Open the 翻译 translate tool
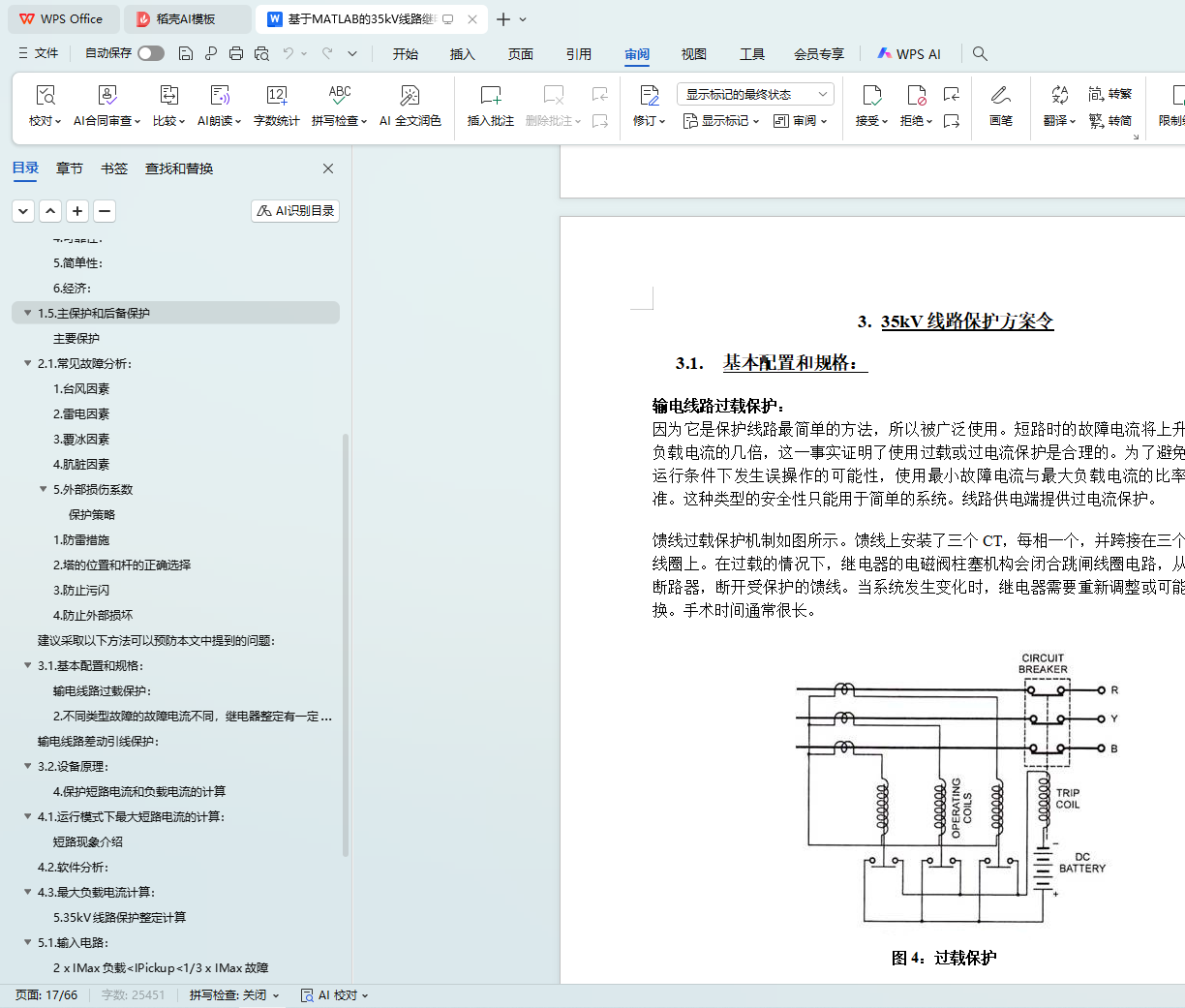The width and height of the screenshot is (1185, 1008). point(1059,96)
